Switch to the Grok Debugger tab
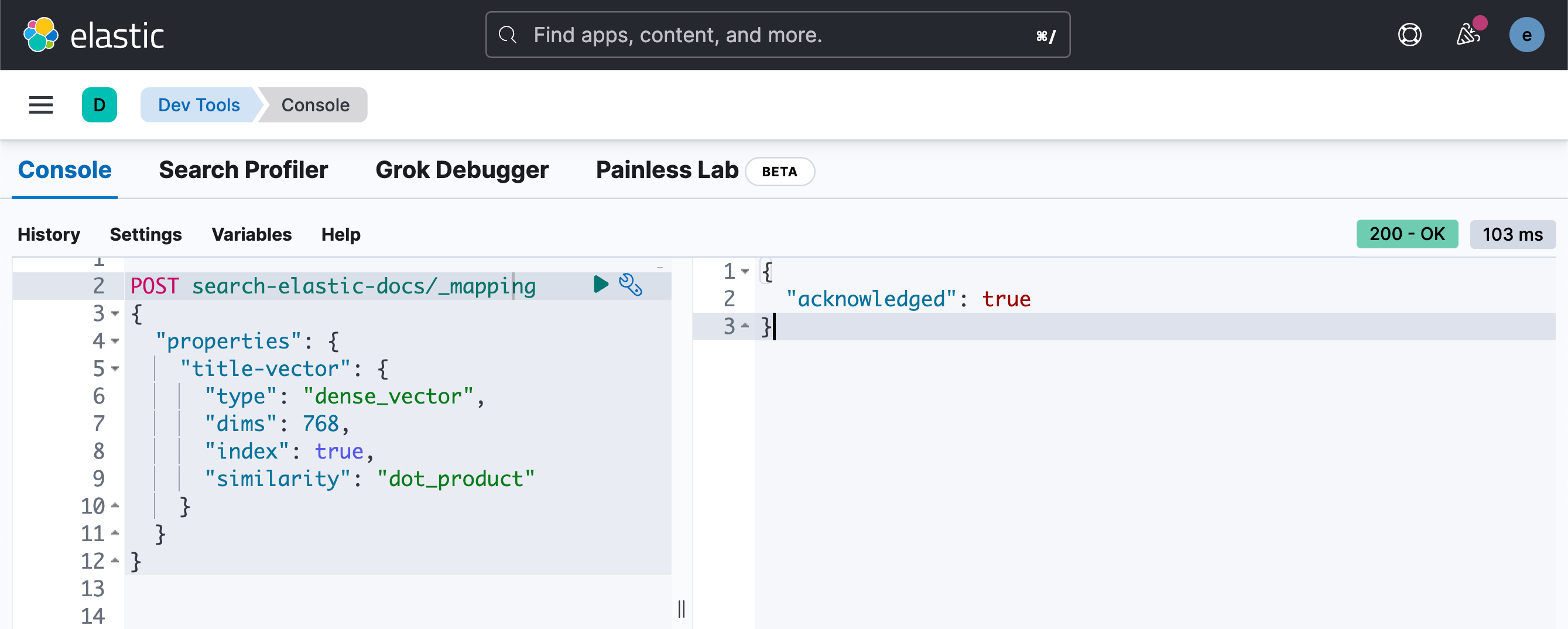Screen dimensions: 1568x629 click(x=462, y=170)
